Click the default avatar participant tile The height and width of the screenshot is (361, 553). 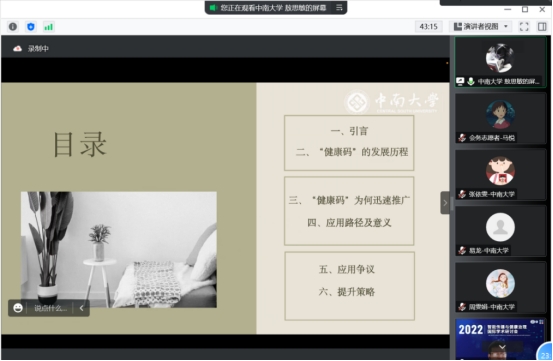point(500,231)
